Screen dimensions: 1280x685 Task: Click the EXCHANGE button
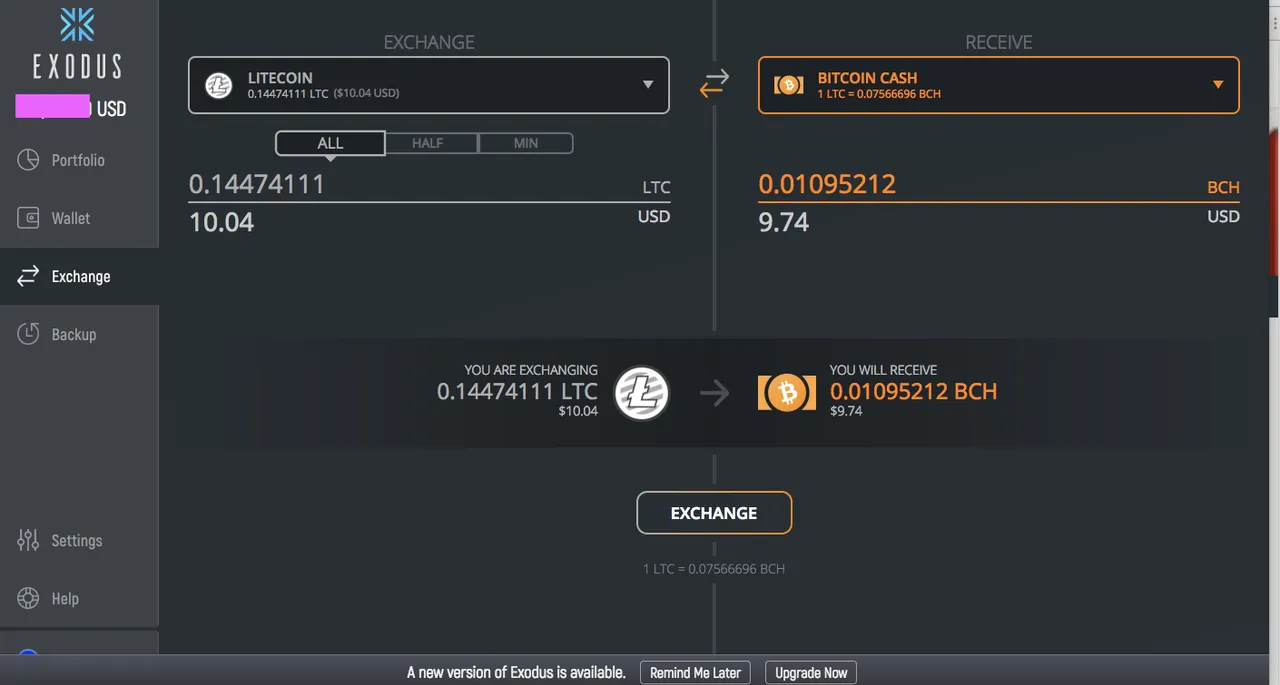(714, 513)
